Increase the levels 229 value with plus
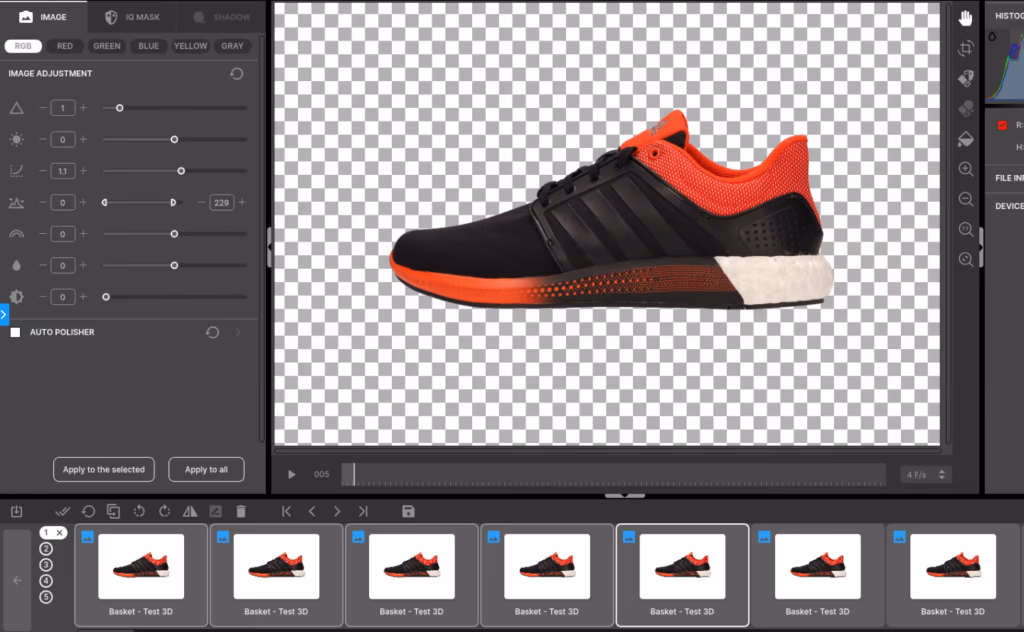Screen dimensions: 1024x632 [x=242, y=202]
